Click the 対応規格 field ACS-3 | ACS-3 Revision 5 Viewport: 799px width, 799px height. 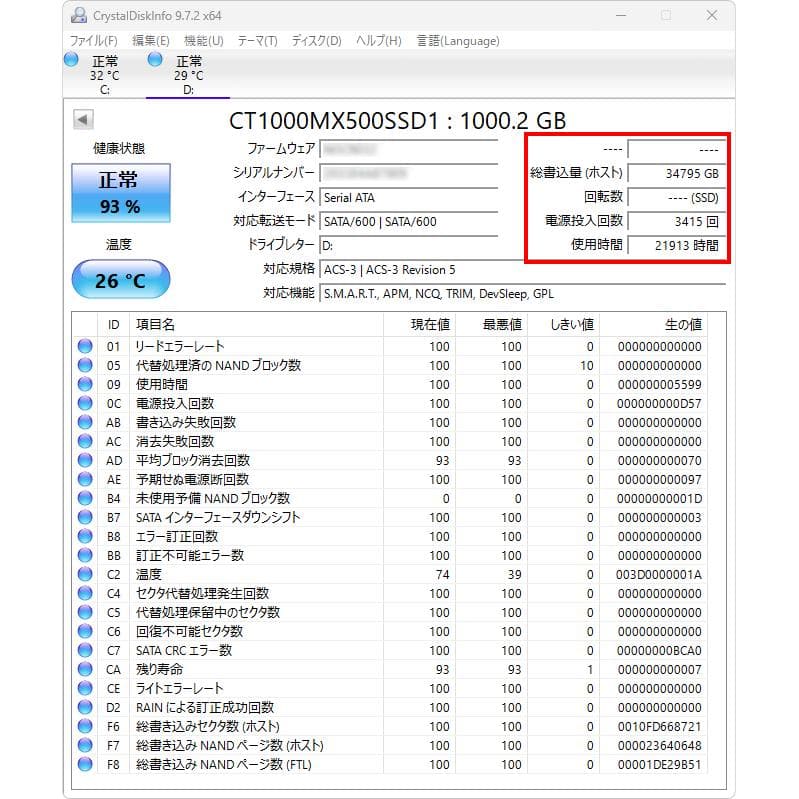pos(522,270)
